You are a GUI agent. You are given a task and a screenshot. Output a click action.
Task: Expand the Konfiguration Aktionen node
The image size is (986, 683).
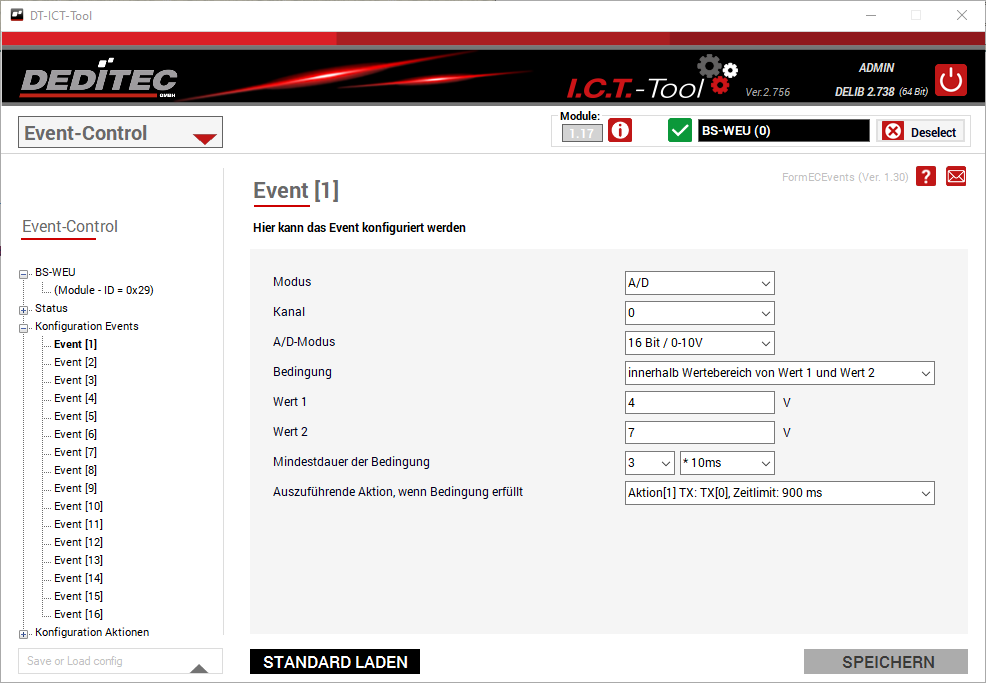pyautogui.click(x=24, y=633)
